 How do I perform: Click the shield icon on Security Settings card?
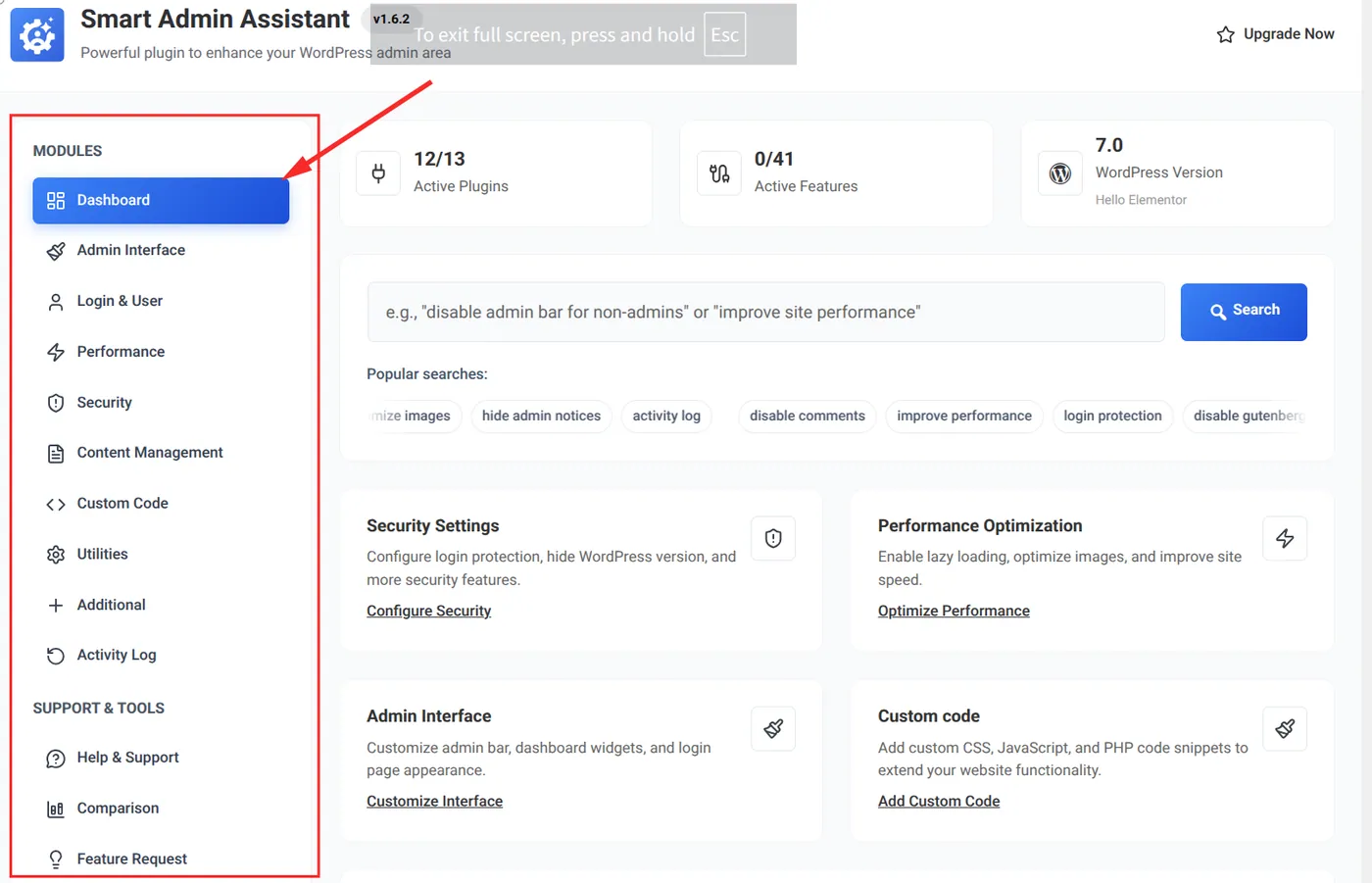(773, 538)
